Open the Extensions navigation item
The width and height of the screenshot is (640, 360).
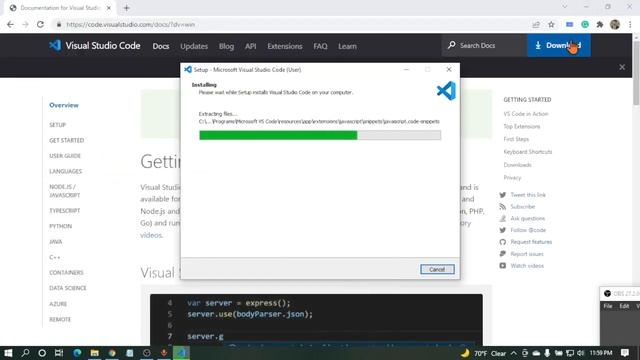pos(284,46)
